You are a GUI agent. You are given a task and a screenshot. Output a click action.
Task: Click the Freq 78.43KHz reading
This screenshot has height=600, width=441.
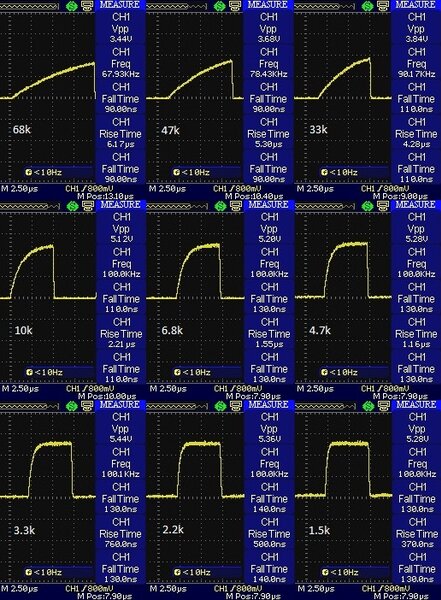click(x=268, y=74)
